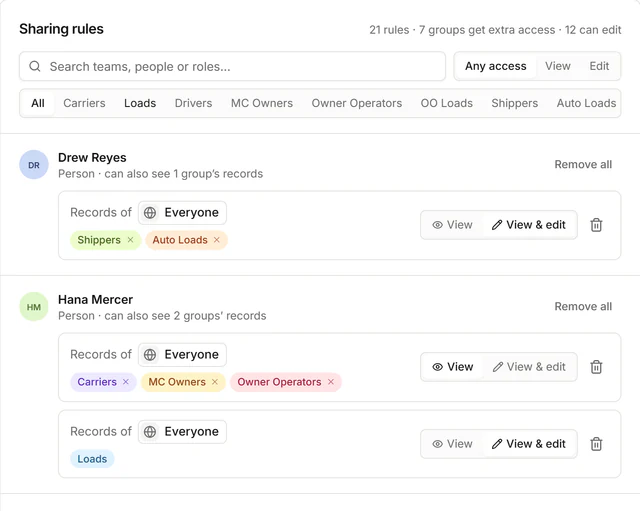
Task: Open the Everyone selector in Hana Mercer's Carriers rule
Action: [182, 355]
